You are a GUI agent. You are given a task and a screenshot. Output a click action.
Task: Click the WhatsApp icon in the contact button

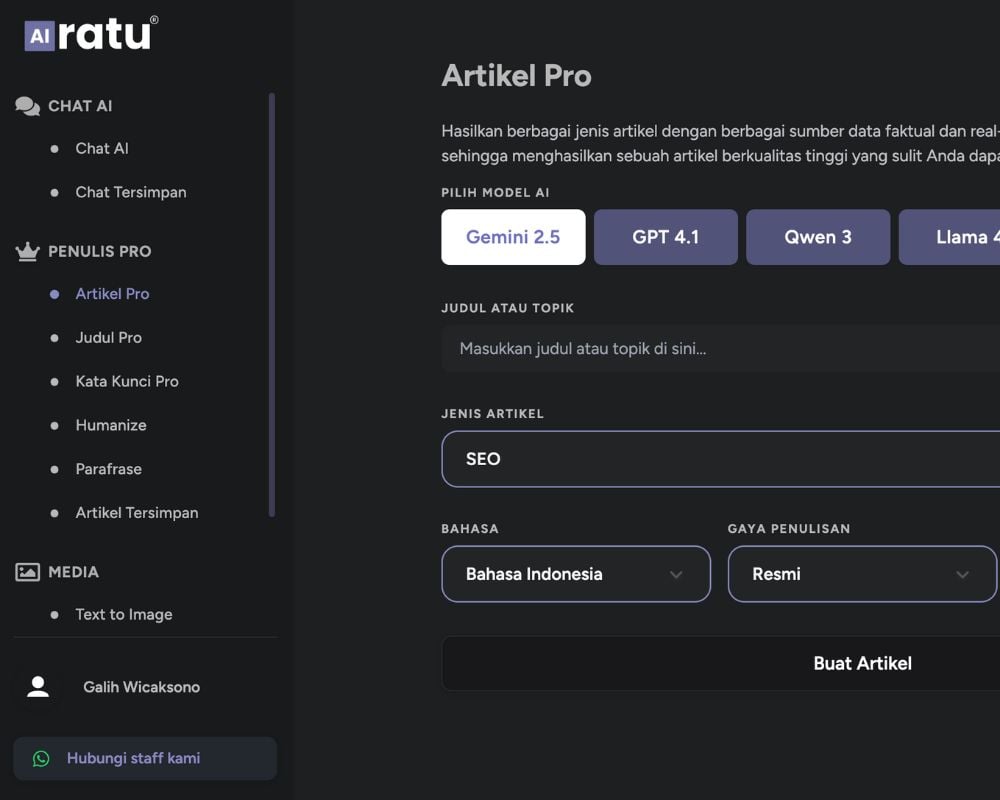coord(41,759)
